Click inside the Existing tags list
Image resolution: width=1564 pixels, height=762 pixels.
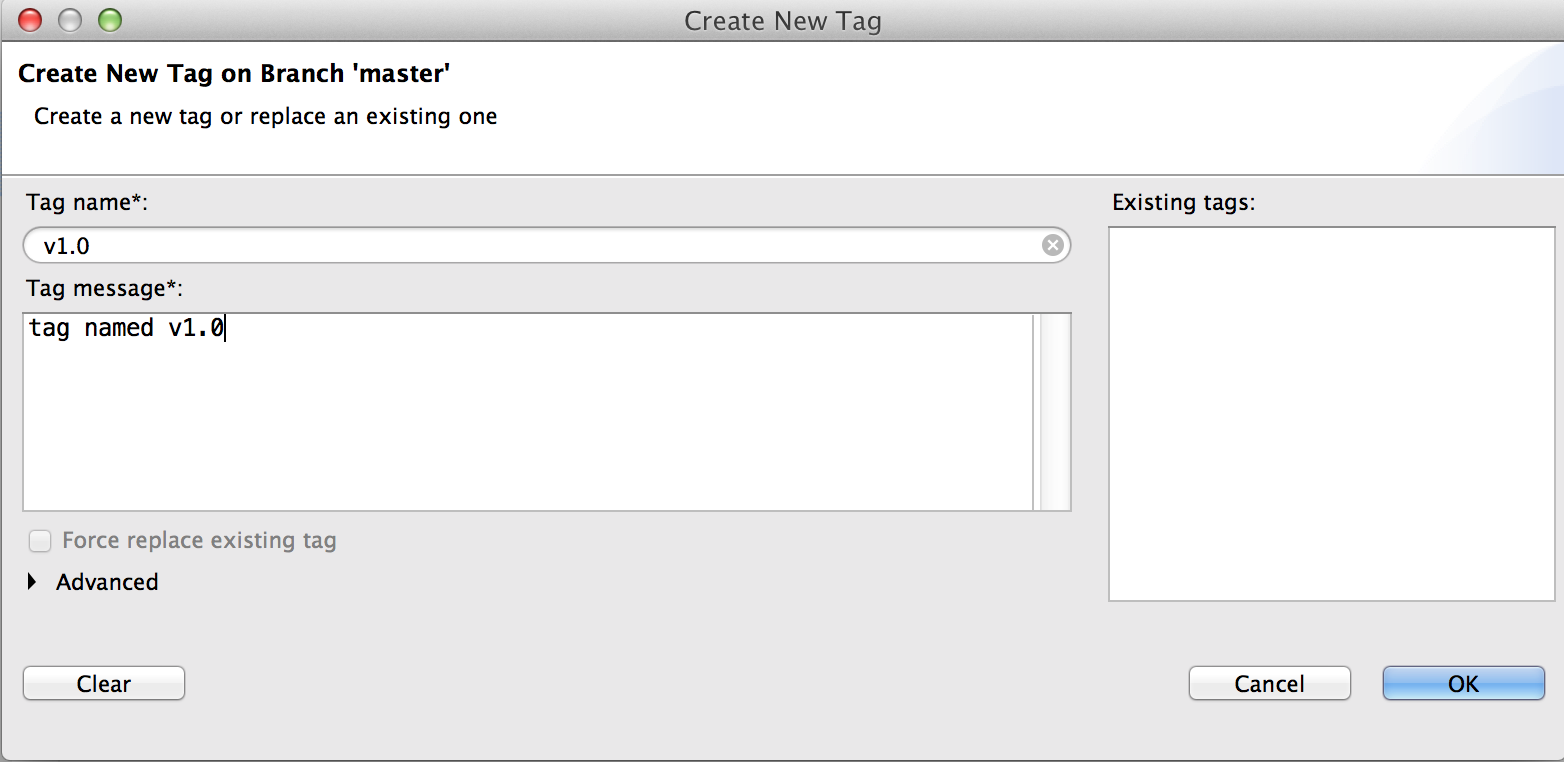point(1332,414)
